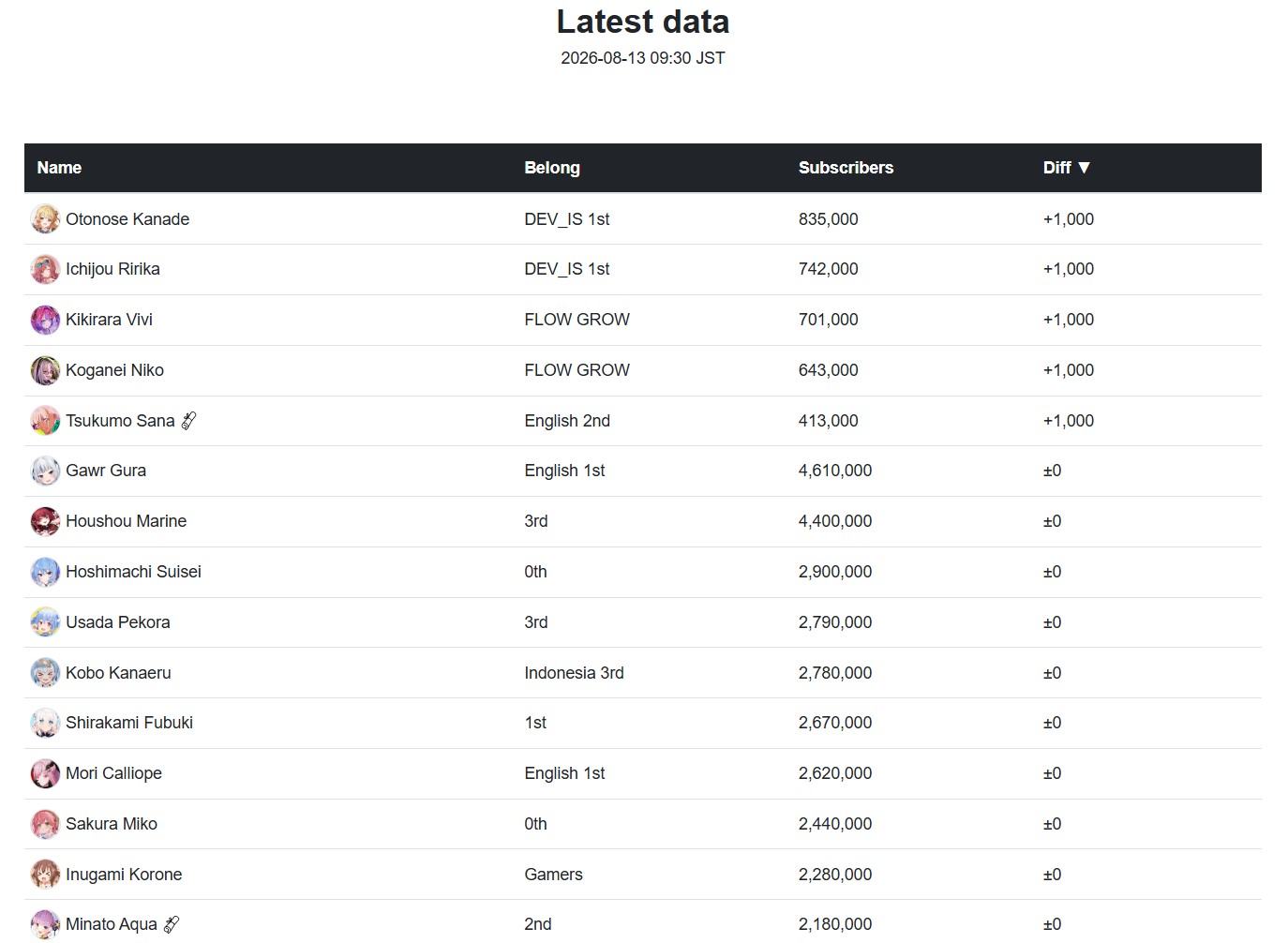Click Tsukumo Sana's avatar icon
The image size is (1288, 943).
[45, 421]
